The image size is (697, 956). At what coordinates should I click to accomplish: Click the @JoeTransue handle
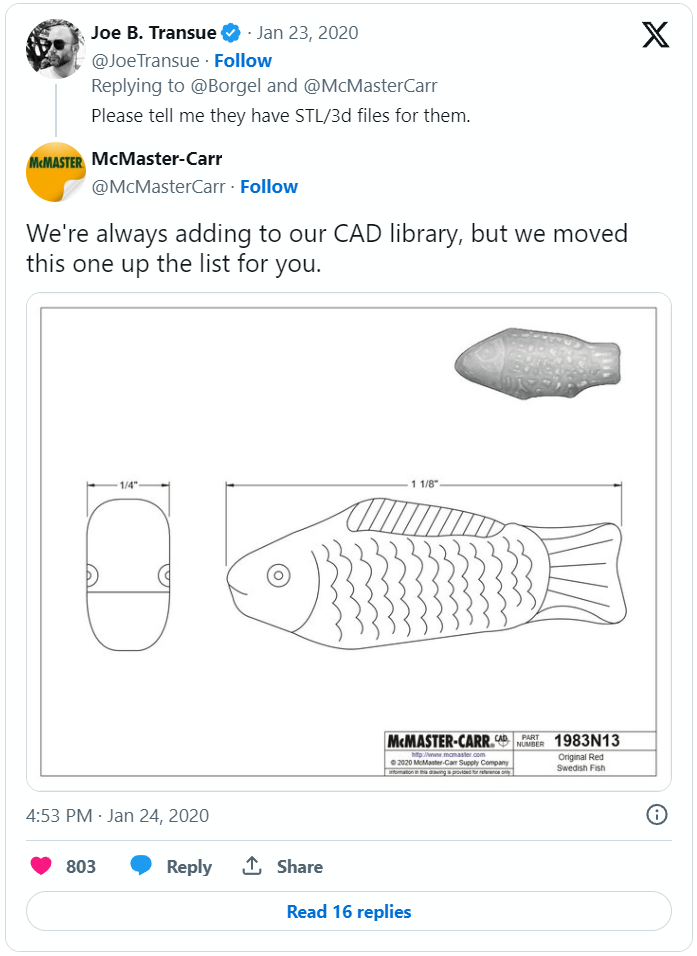(x=144, y=60)
